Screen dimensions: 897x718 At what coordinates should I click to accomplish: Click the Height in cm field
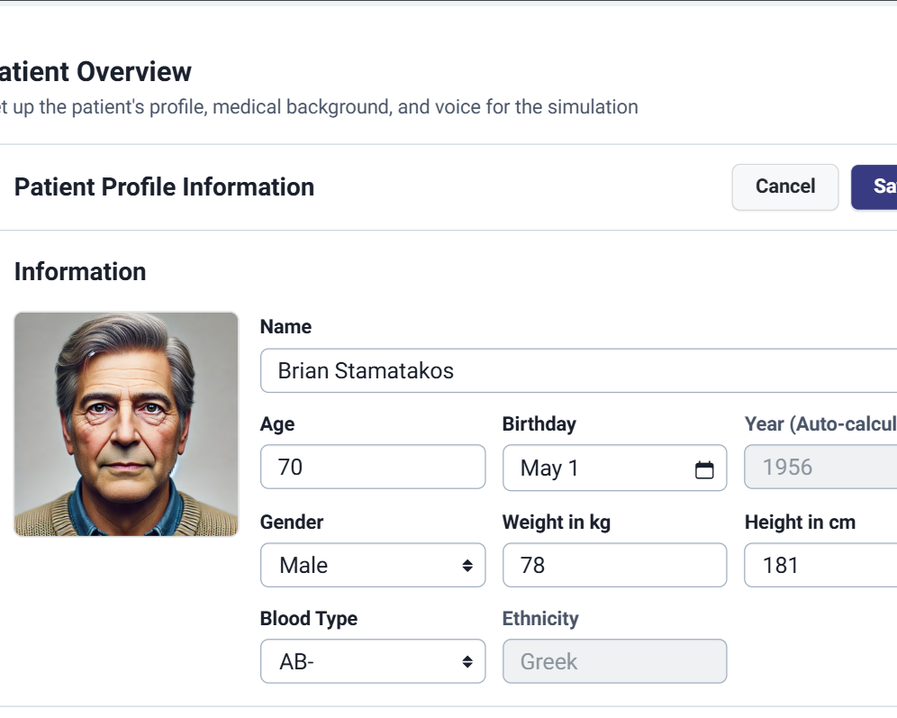[x=820, y=565]
